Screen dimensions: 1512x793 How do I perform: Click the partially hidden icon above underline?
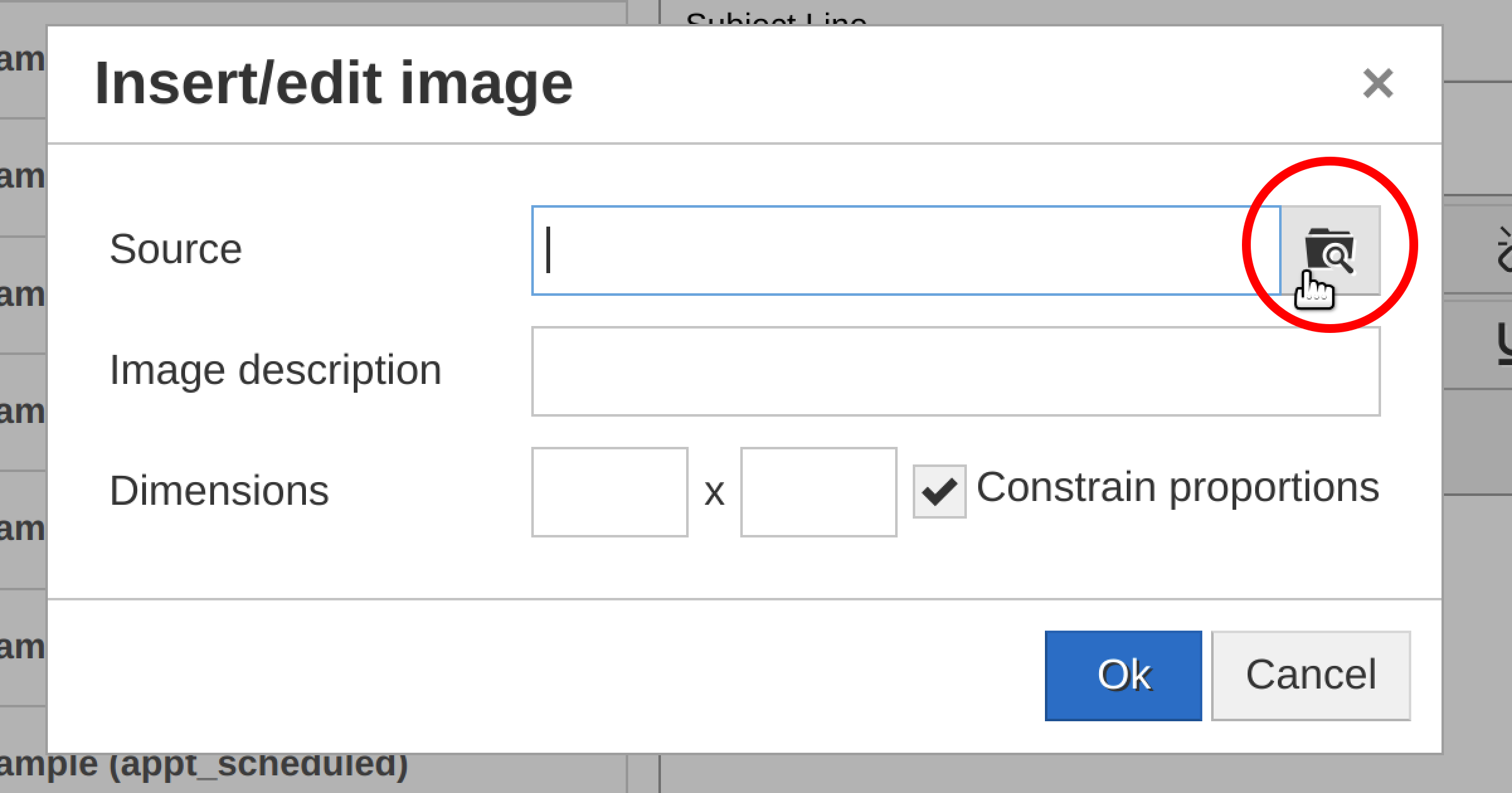[1505, 250]
